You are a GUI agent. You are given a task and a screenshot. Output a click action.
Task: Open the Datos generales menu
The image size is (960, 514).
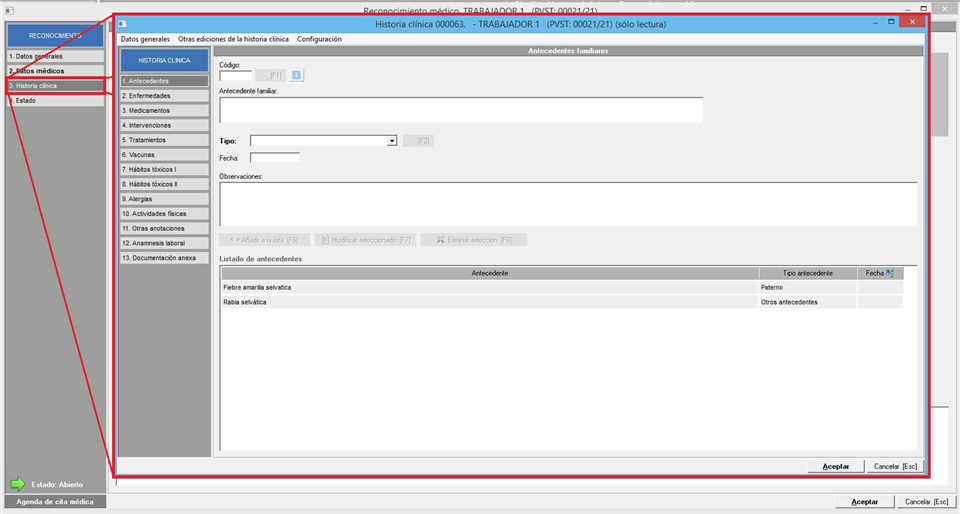click(x=145, y=39)
